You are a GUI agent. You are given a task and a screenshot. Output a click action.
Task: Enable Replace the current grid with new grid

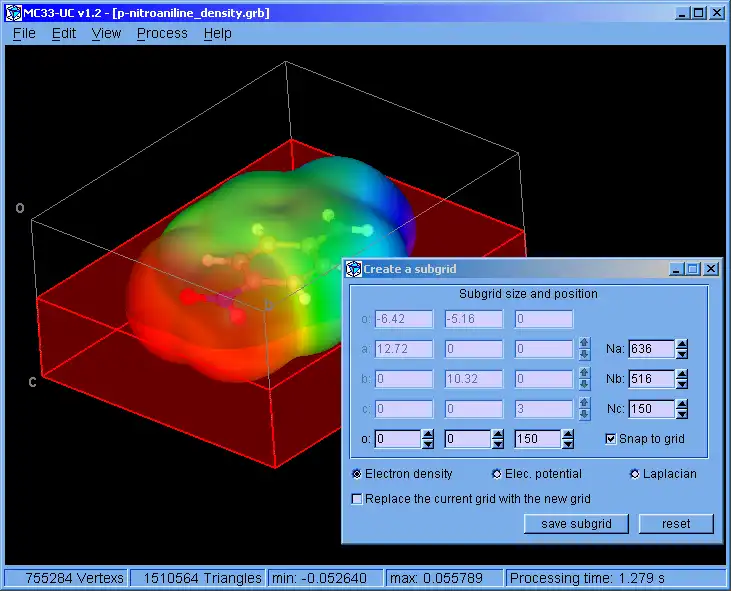[357, 499]
